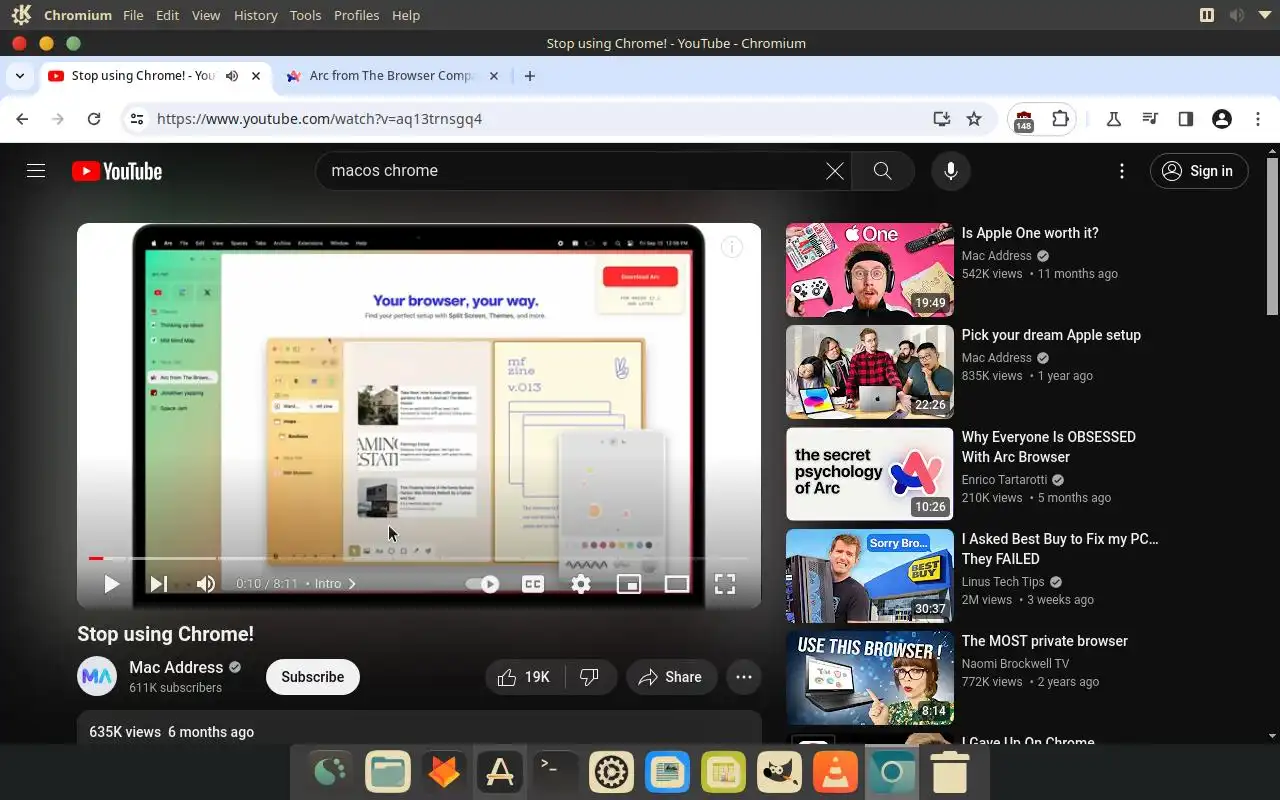The width and height of the screenshot is (1280, 800).
Task: Open the player settings gear
Action: 581,584
